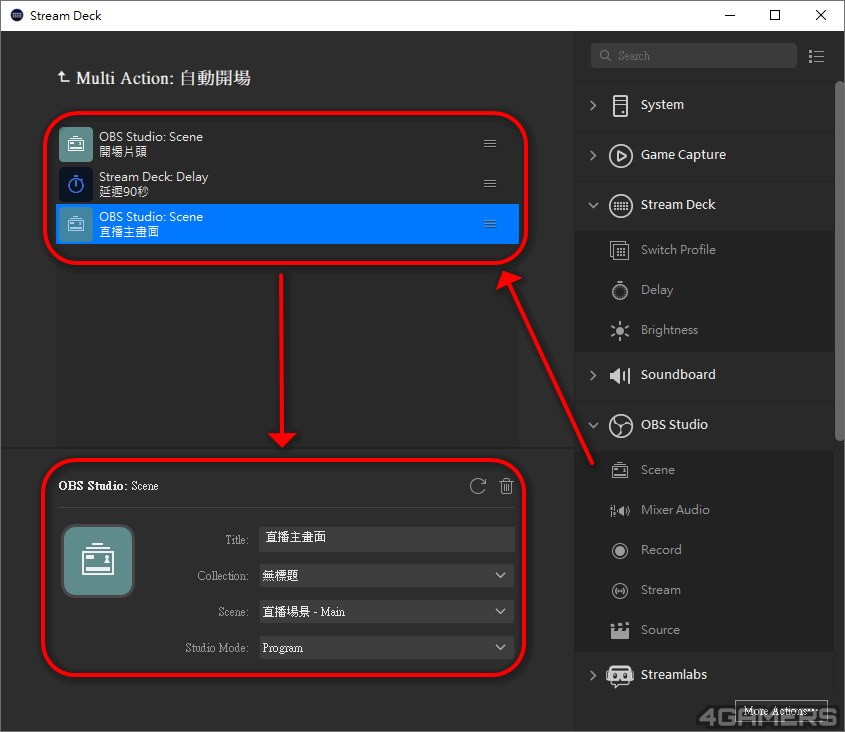Click the Multi Action: 自動開場 title

(163, 78)
